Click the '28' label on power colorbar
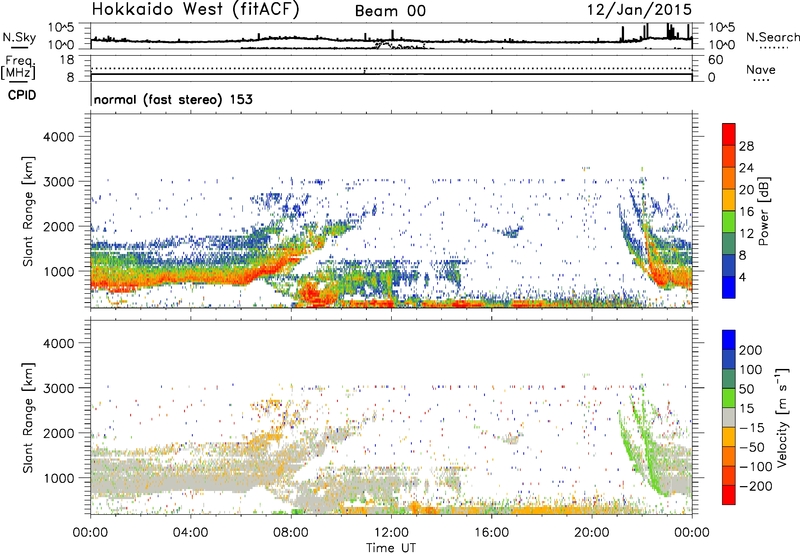Screen dimensions: 800x554 point(746,146)
